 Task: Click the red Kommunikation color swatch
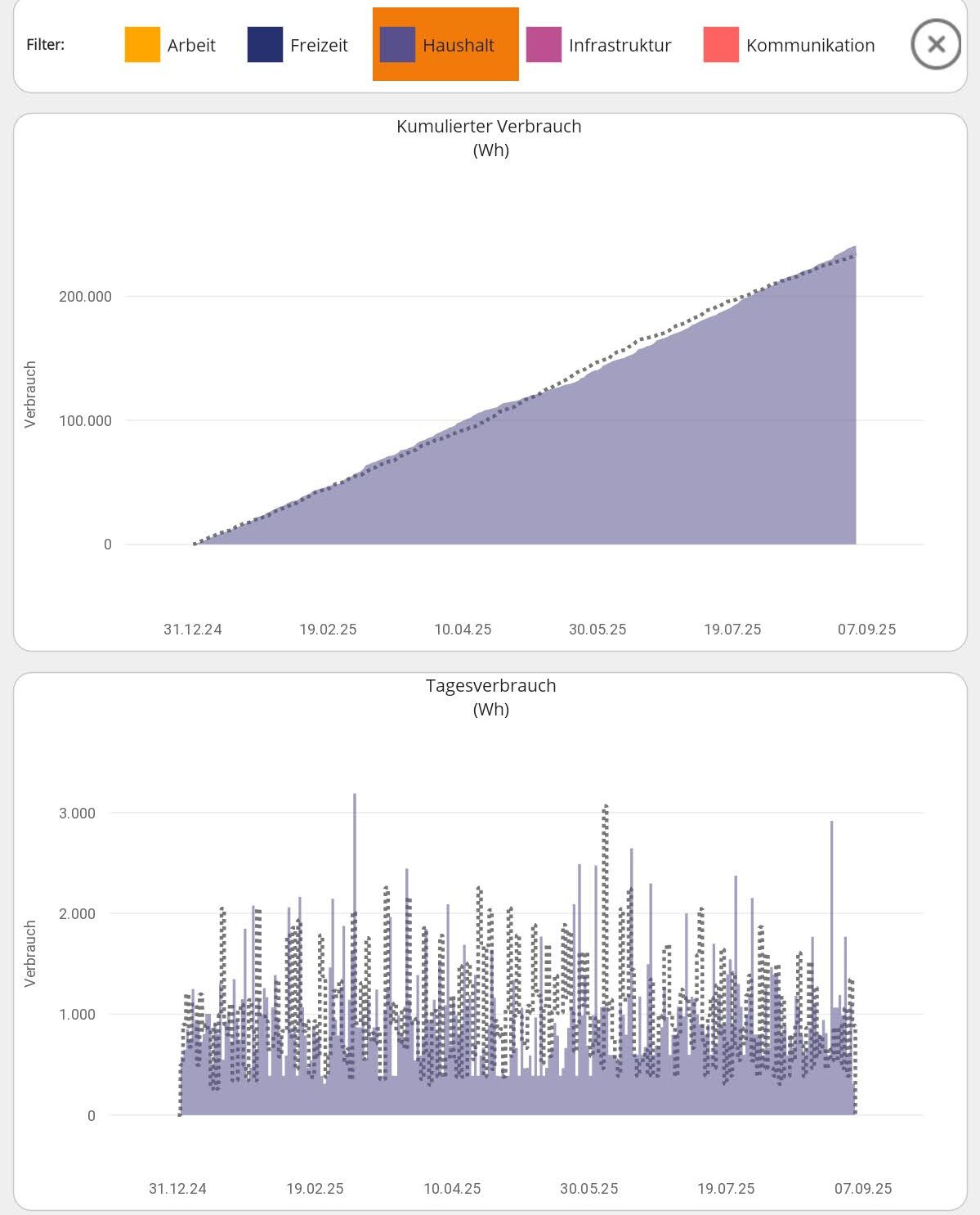(721, 45)
